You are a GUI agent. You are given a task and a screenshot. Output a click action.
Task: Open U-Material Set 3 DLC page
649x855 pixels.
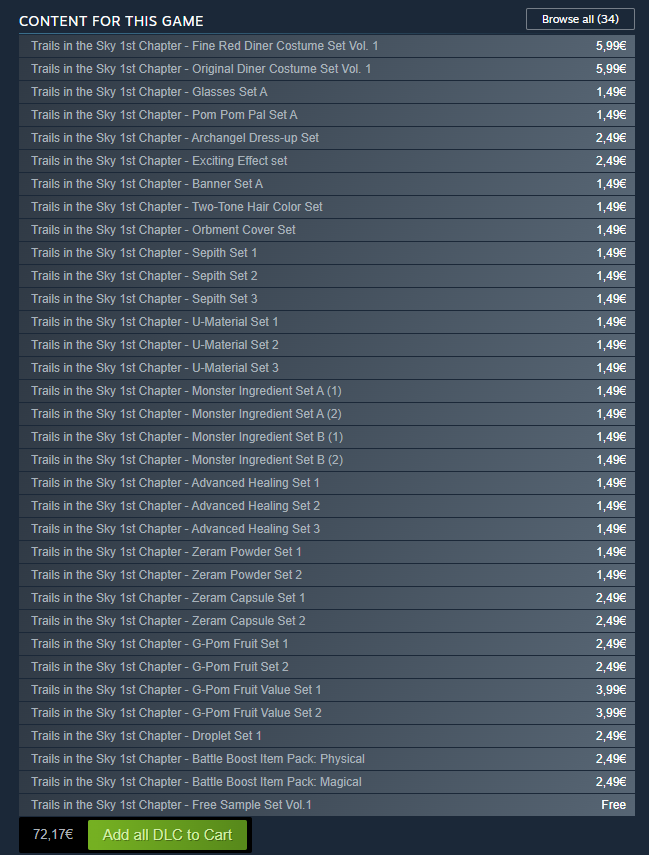[x=327, y=368]
